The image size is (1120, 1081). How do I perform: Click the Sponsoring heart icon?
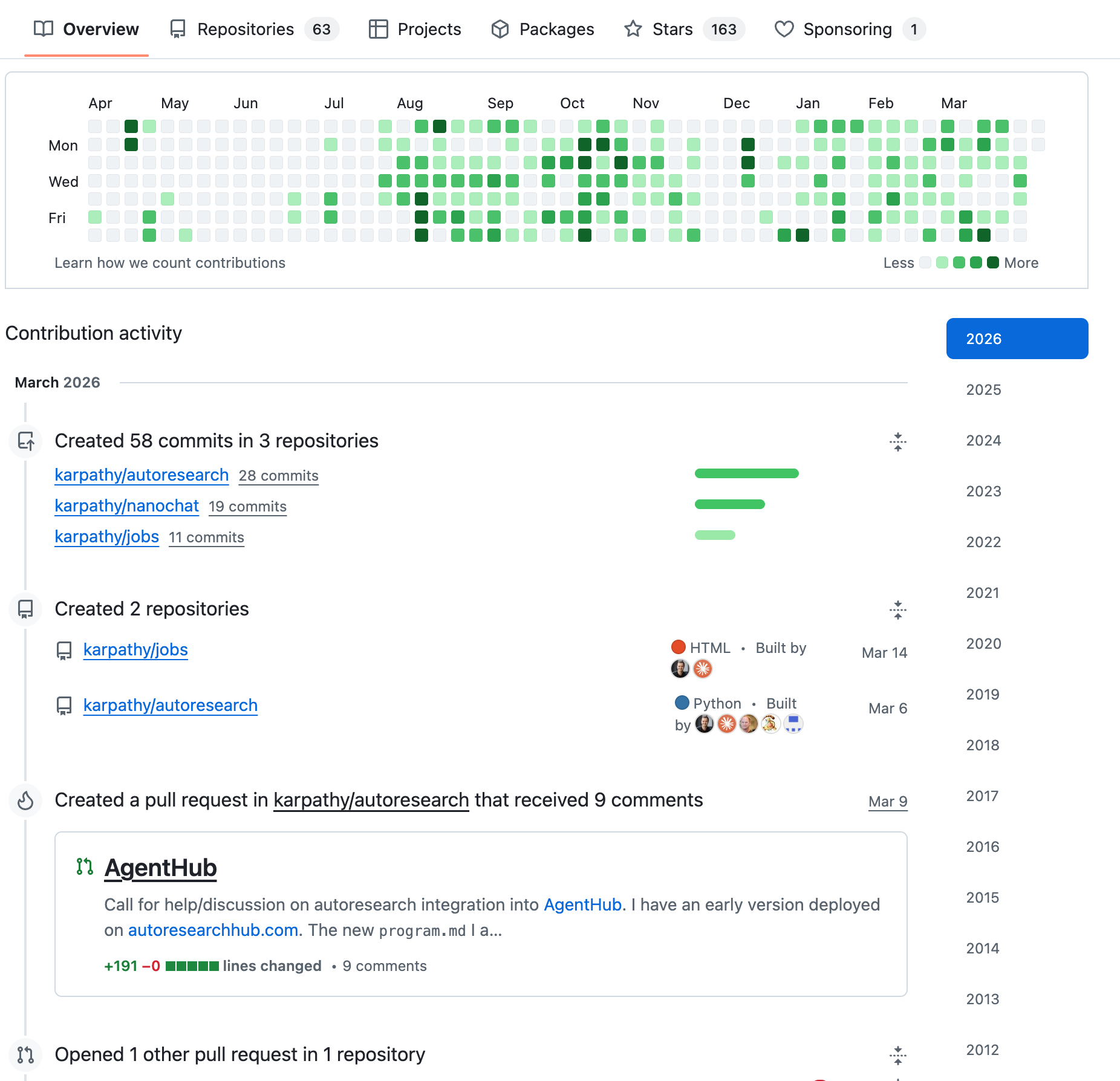tap(784, 29)
